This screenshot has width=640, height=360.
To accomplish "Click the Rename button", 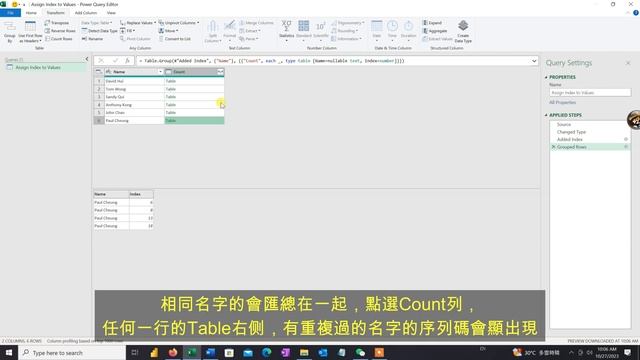I will 92,39.
